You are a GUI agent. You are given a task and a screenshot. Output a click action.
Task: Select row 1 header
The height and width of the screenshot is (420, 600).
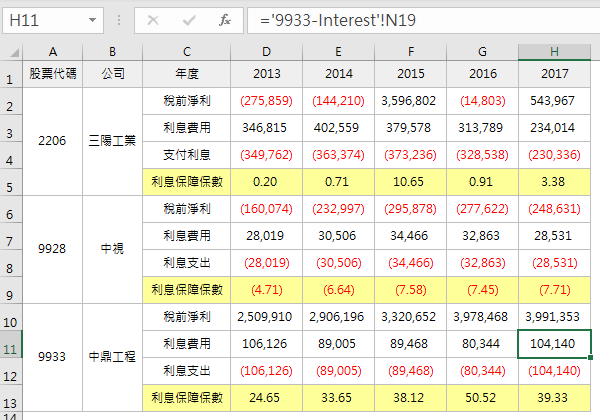(x=11, y=74)
